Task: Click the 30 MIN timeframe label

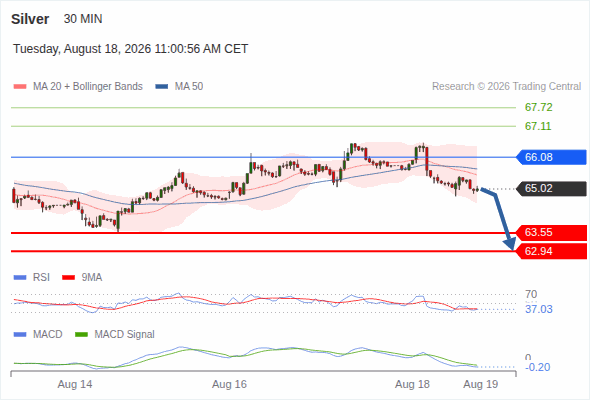Action: [83, 19]
